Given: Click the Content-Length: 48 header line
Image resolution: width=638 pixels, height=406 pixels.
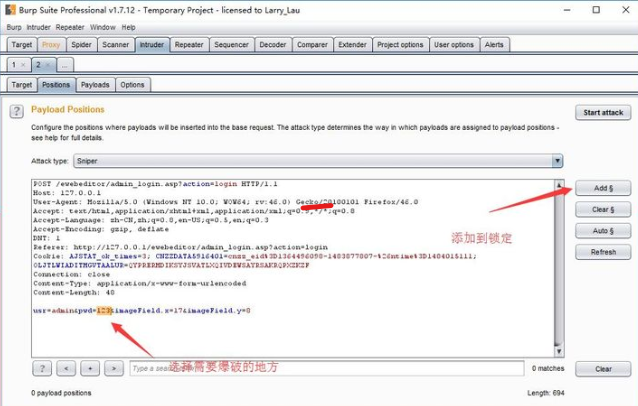Looking at the screenshot, I should tap(74, 292).
